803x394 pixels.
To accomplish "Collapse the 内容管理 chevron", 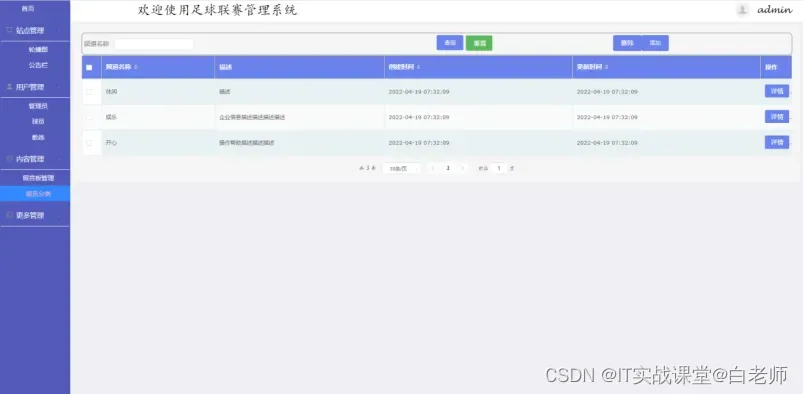I will (x=59, y=159).
